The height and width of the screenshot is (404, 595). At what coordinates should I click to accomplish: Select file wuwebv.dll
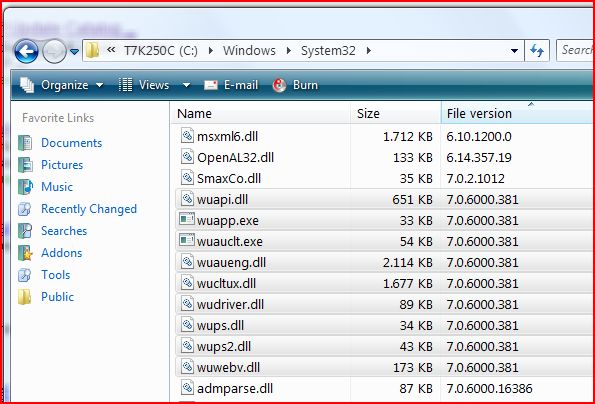coord(228,368)
